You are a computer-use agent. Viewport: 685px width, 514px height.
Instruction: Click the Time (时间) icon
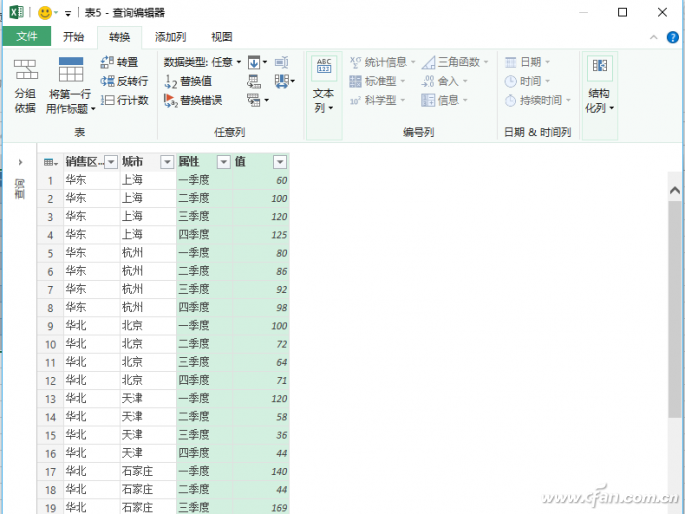pos(510,81)
